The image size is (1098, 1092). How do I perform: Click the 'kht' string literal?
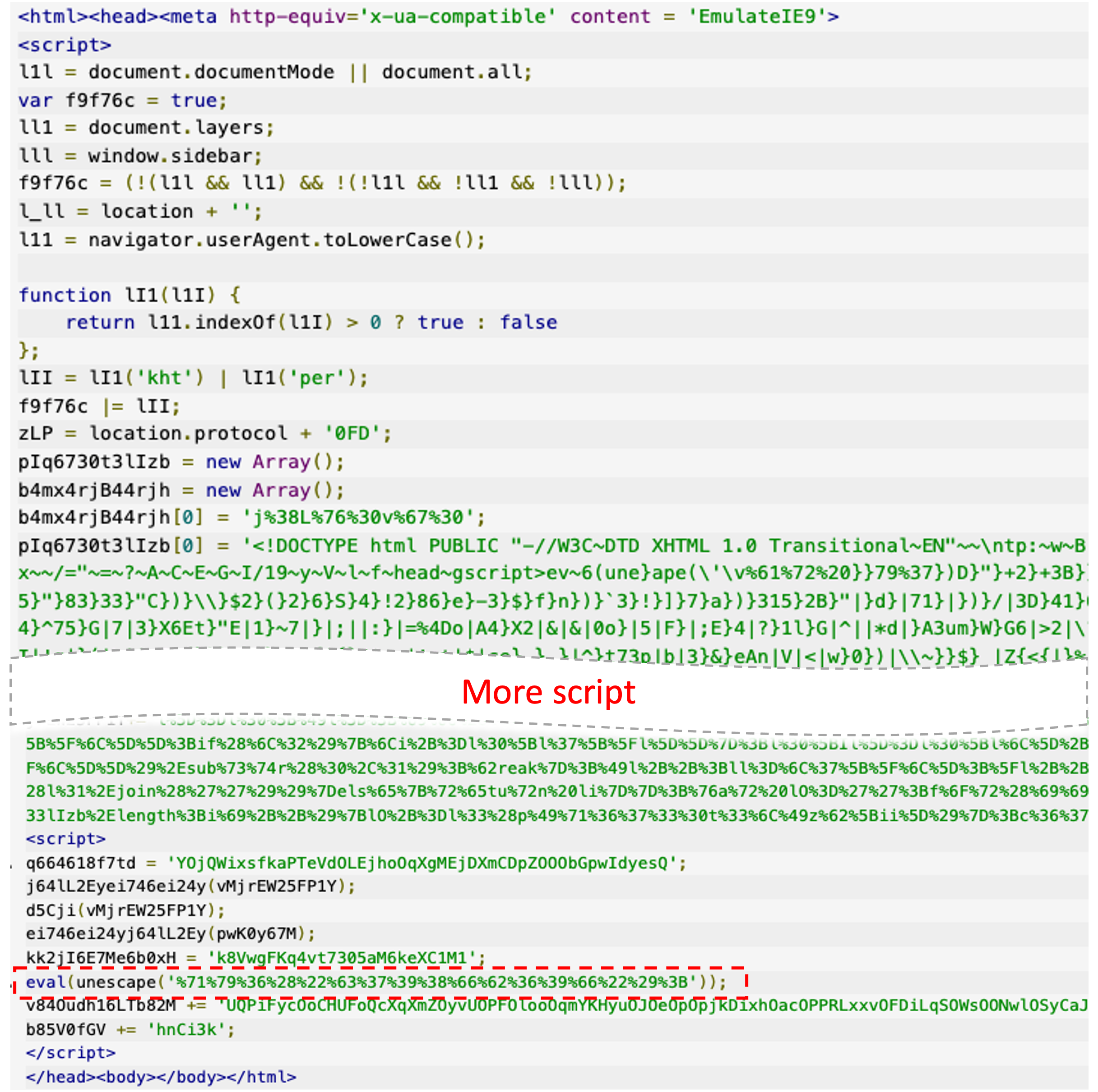click(x=165, y=378)
